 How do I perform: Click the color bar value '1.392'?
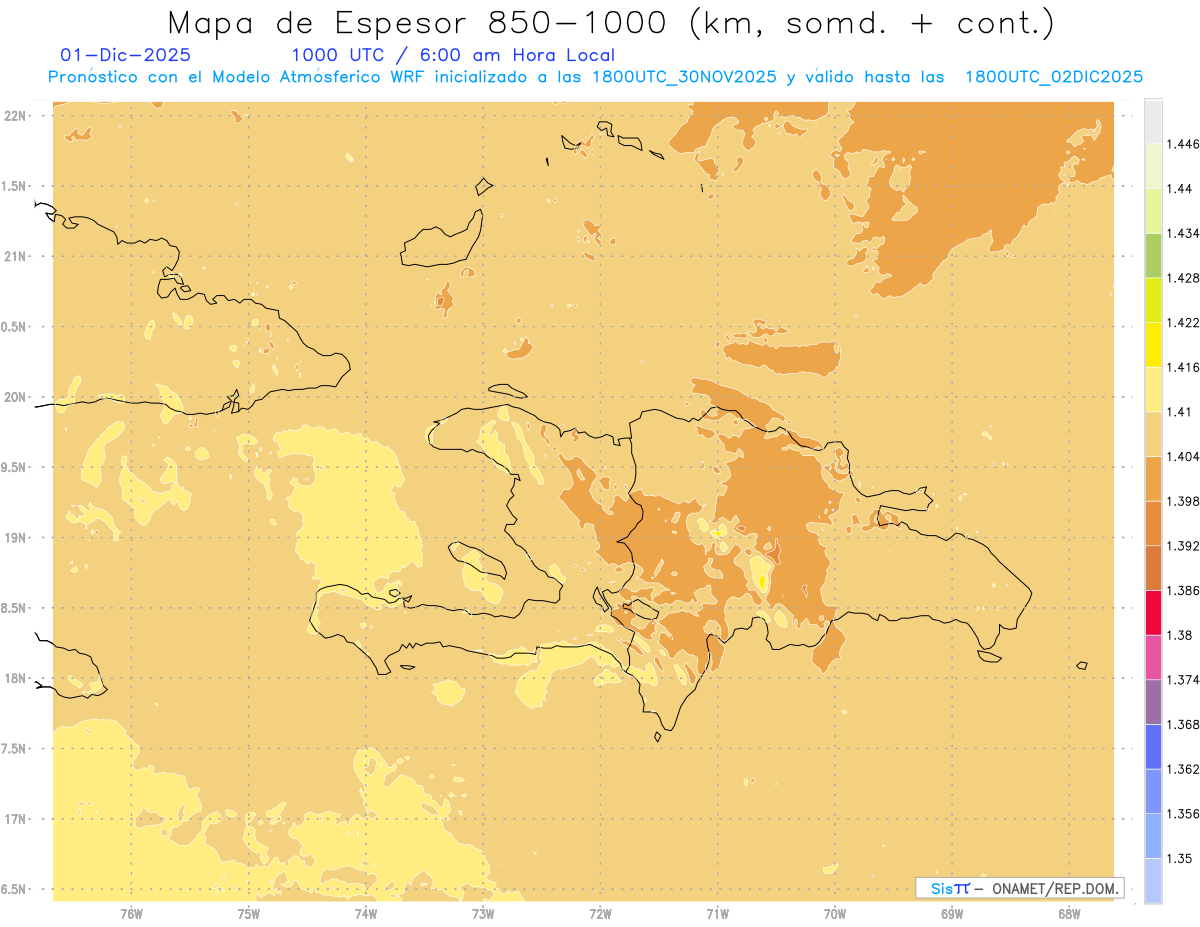coord(1182,546)
